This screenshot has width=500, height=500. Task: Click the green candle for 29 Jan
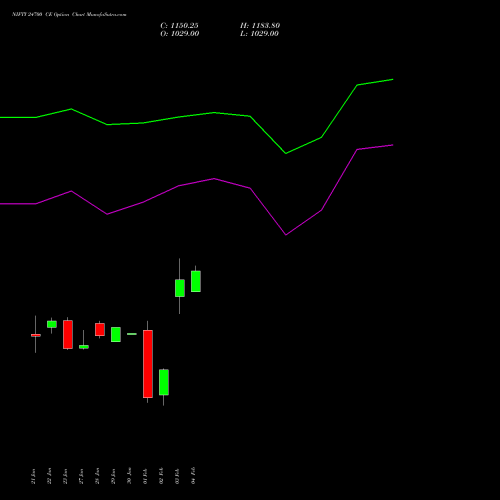pyautogui.click(x=116, y=334)
